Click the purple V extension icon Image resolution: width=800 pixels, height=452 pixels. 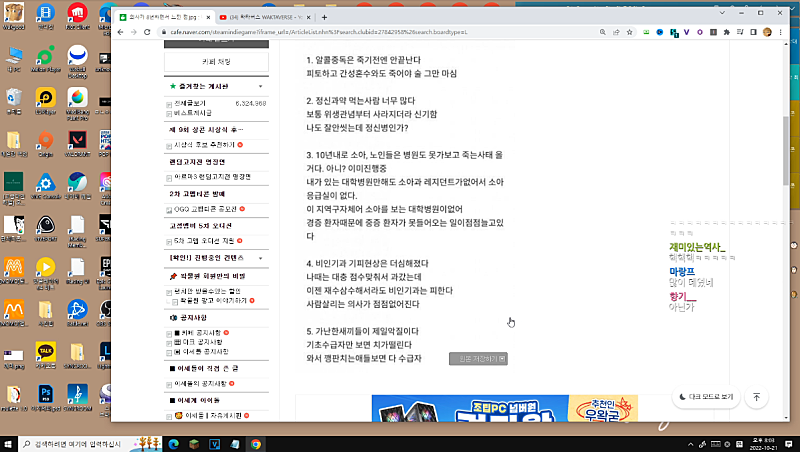click(686, 32)
